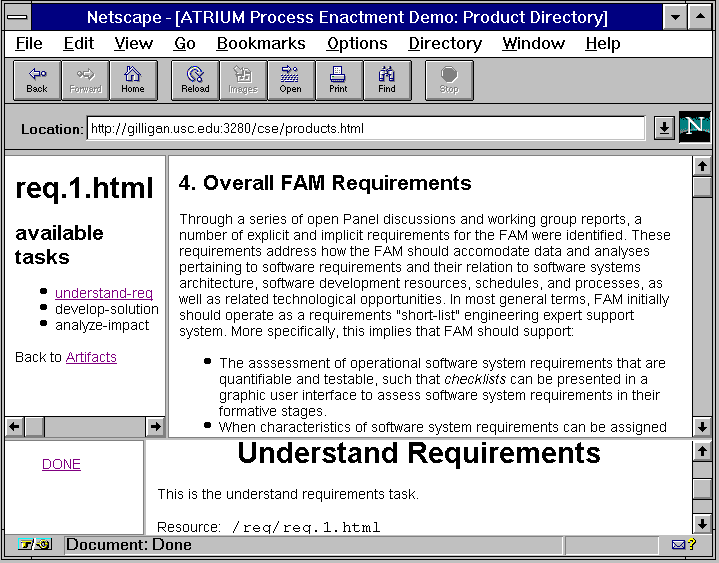719x563 pixels.
Task: Click the DONE link
Action: click(x=61, y=464)
